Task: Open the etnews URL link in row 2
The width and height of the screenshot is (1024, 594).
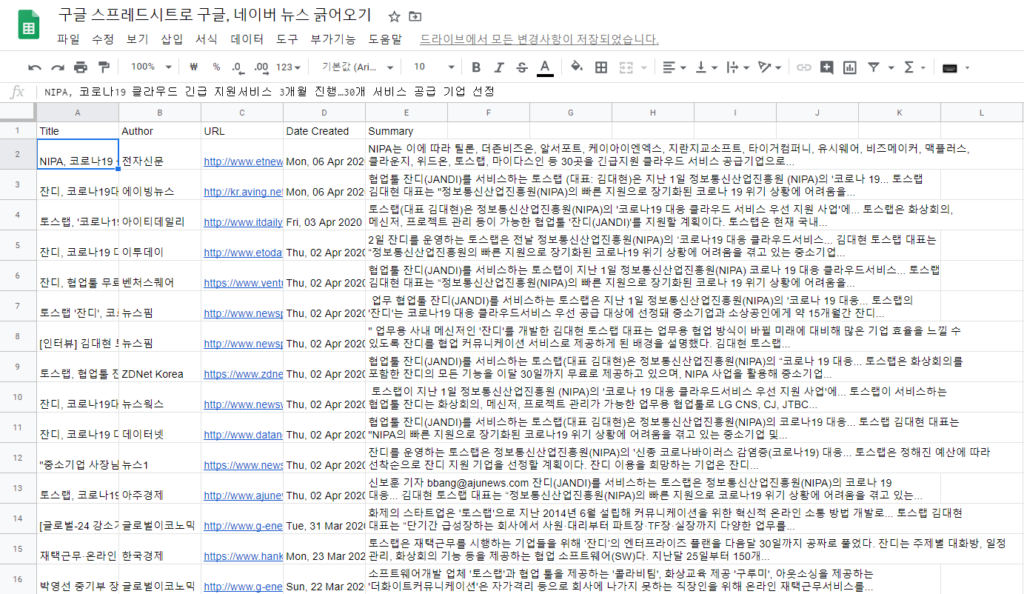Action: (x=243, y=161)
